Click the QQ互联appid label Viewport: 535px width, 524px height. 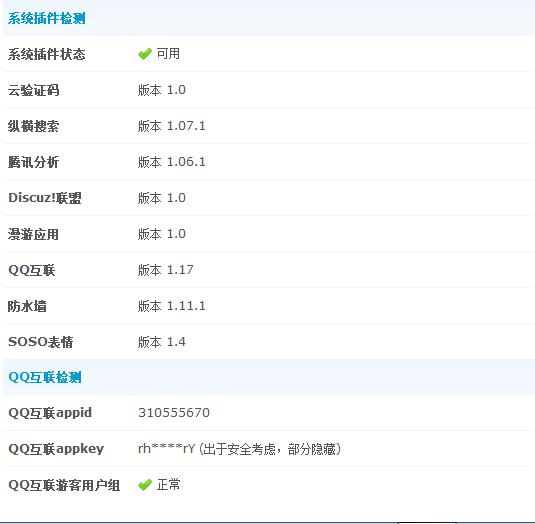(50, 413)
